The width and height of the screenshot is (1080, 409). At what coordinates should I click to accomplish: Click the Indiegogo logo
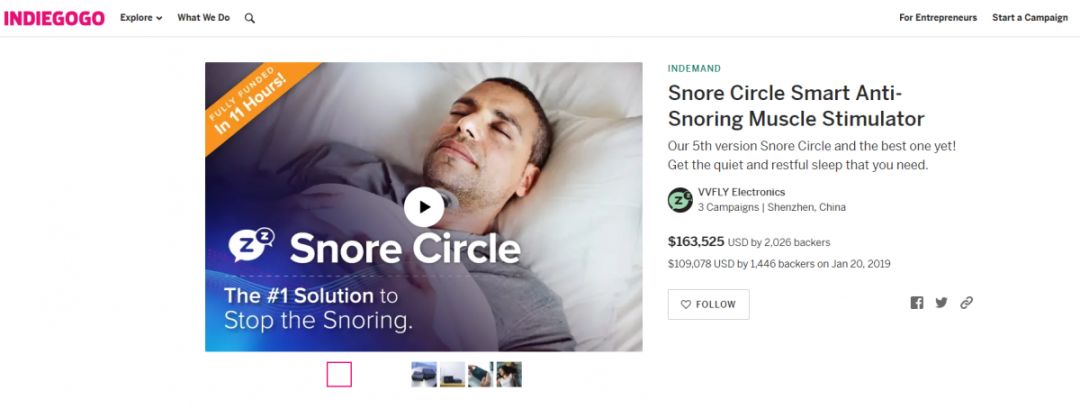coord(54,17)
